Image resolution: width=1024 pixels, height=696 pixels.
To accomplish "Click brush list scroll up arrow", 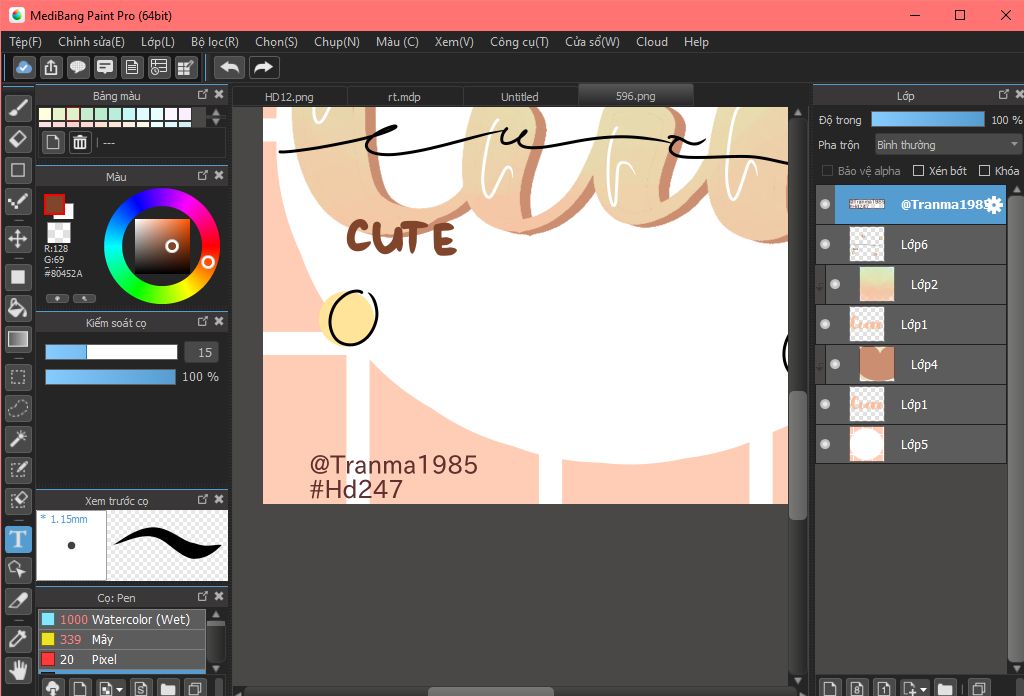I will 216,615.
